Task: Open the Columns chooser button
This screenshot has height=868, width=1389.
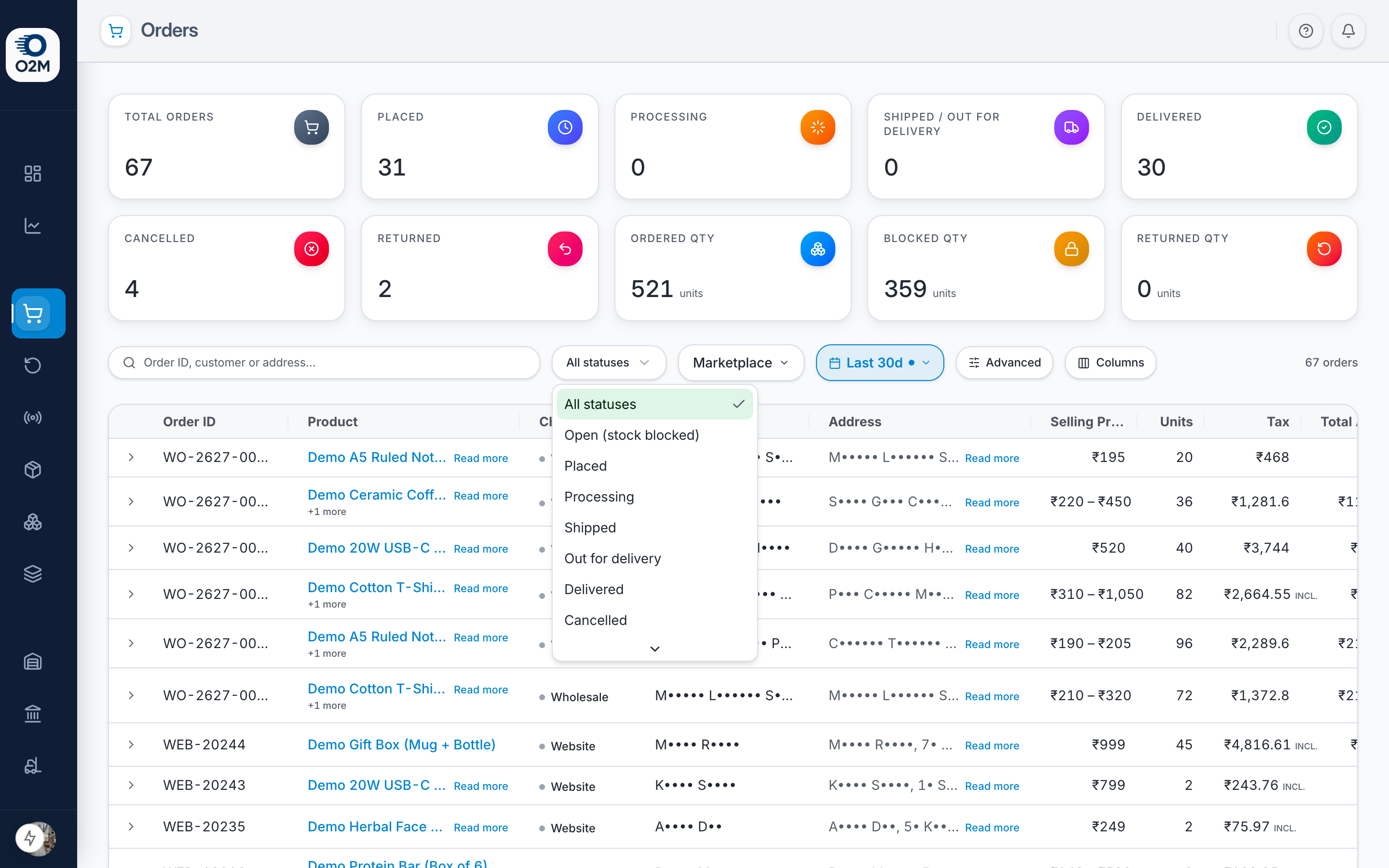Action: pyautogui.click(x=1110, y=363)
